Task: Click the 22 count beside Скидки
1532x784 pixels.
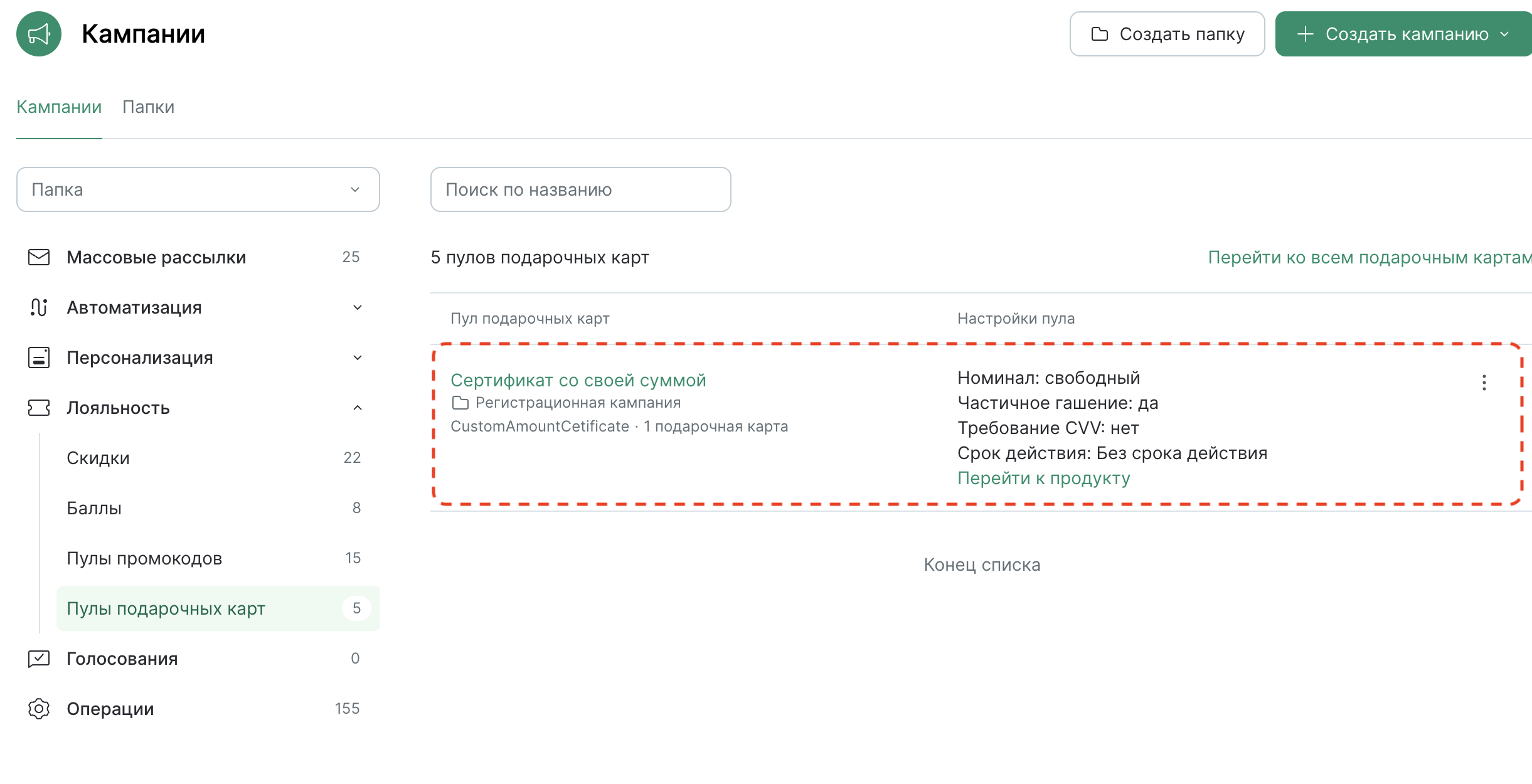Action: (x=352, y=458)
